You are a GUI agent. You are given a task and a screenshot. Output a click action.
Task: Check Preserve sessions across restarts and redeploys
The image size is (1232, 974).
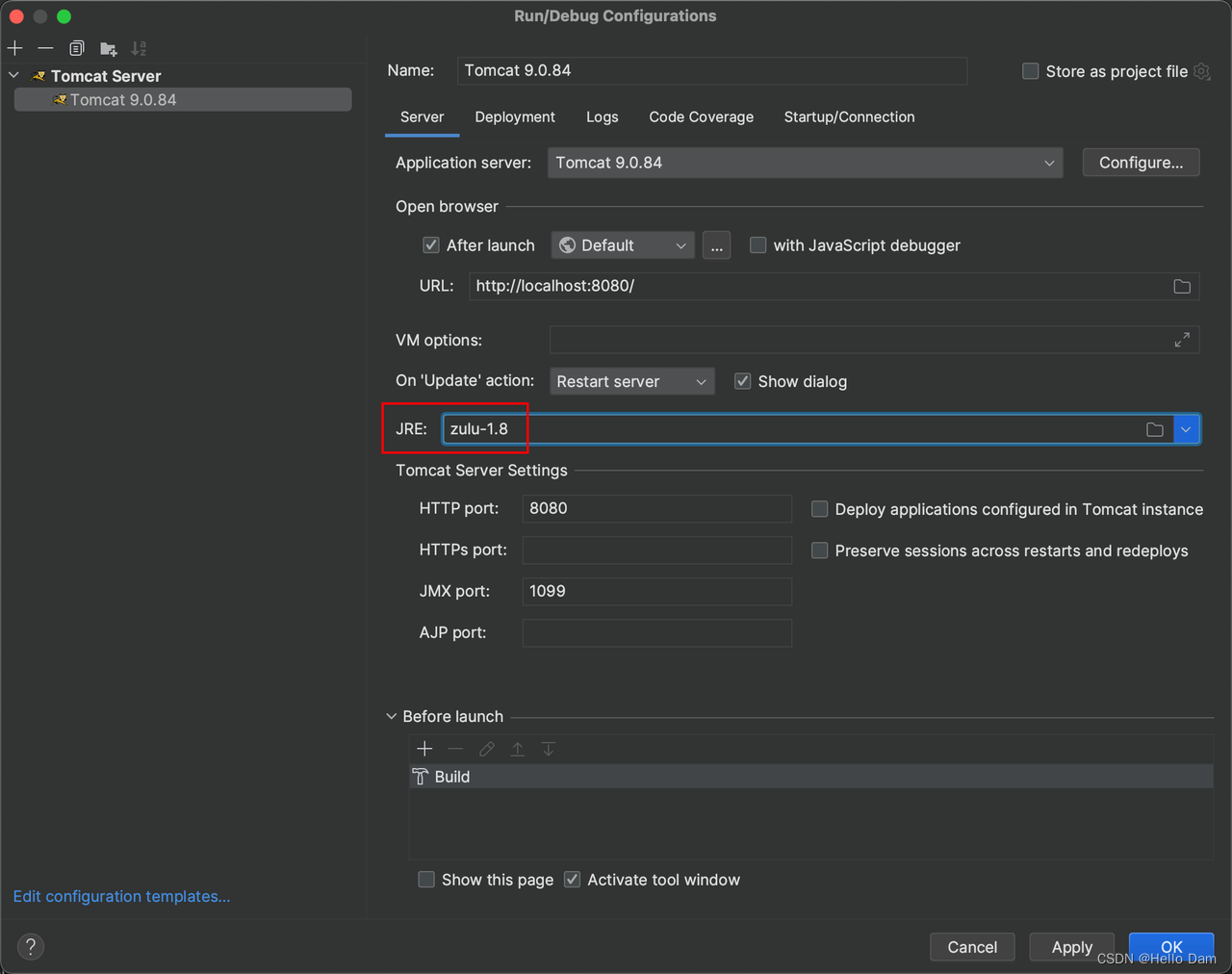820,551
